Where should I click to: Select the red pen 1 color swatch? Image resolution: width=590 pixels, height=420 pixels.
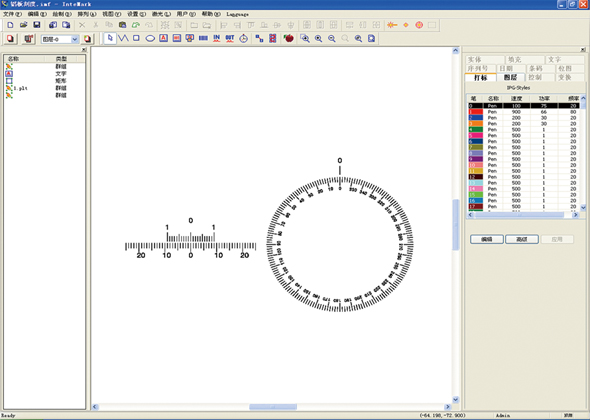[x=476, y=112]
